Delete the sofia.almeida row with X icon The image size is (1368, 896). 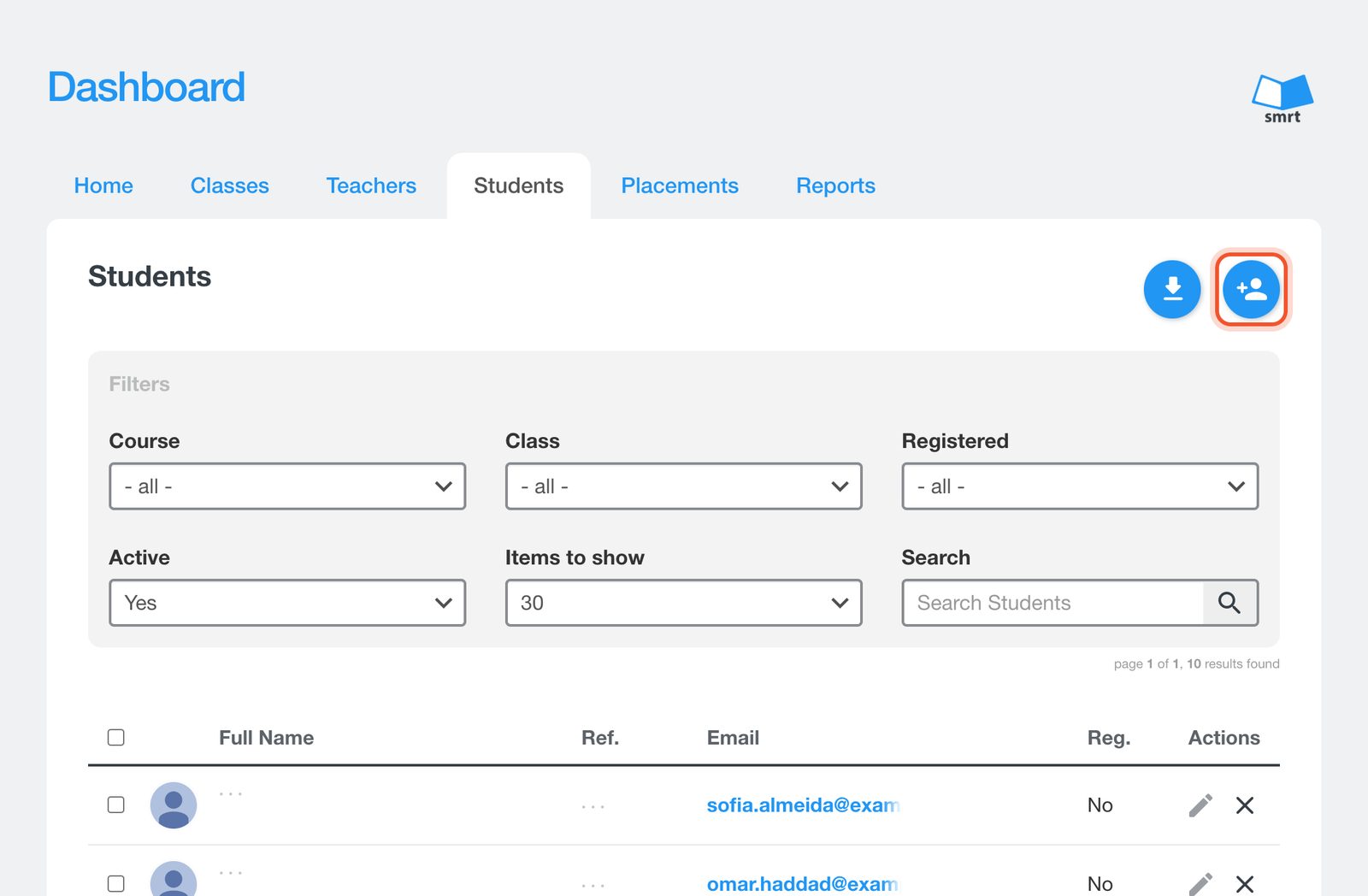tap(1245, 805)
